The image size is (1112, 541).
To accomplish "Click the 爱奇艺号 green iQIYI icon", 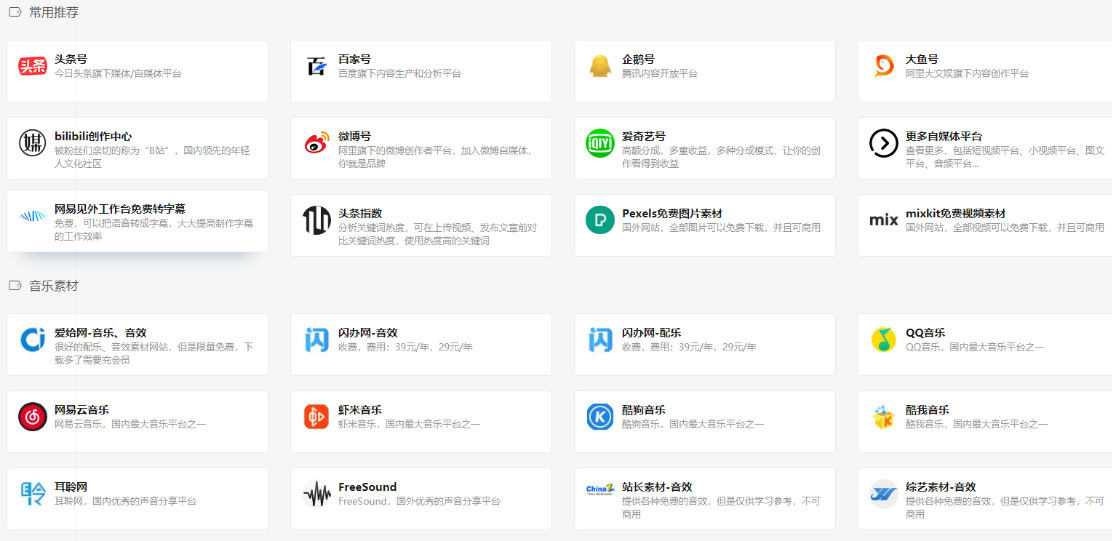I will point(600,143).
